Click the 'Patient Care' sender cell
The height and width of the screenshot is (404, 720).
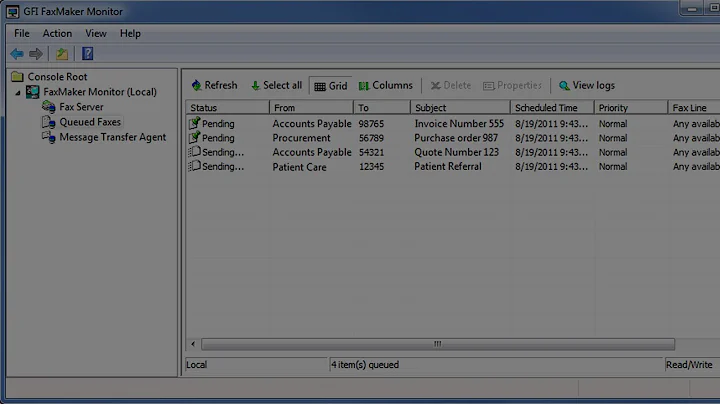299,167
